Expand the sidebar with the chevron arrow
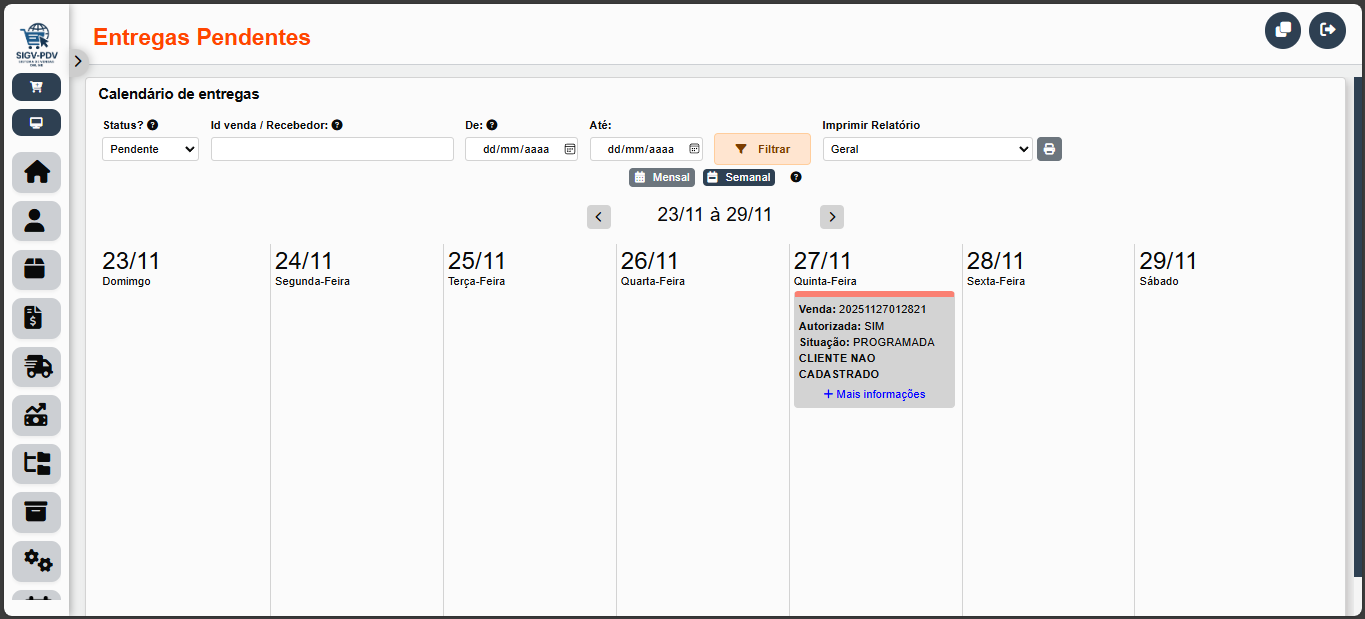The height and width of the screenshot is (619, 1365). coord(78,61)
